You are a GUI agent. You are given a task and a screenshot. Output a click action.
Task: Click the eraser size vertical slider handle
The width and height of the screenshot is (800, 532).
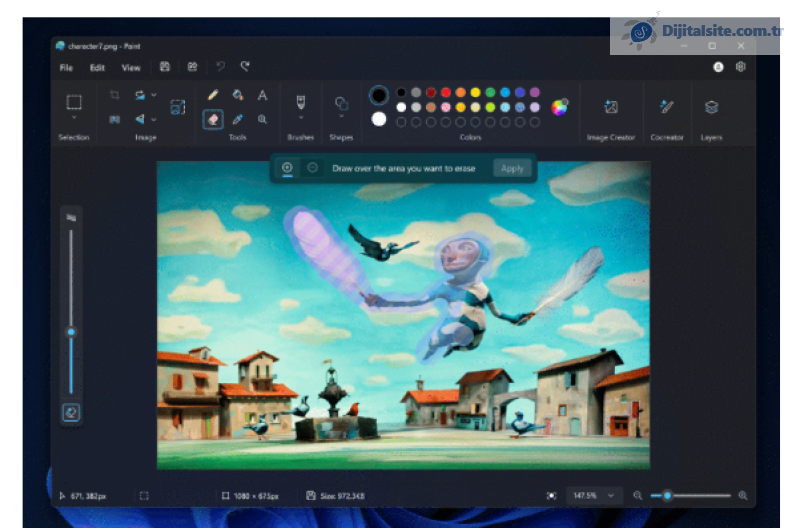tap(71, 332)
